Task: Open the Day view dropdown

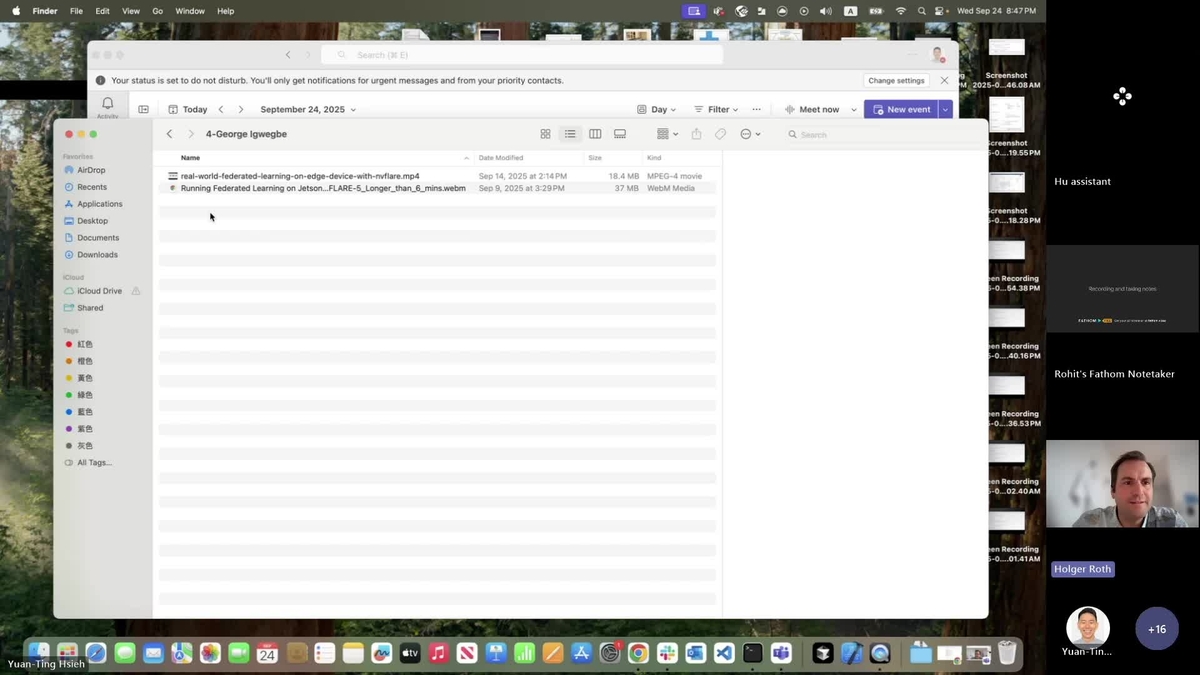Action: tap(657, 110)
